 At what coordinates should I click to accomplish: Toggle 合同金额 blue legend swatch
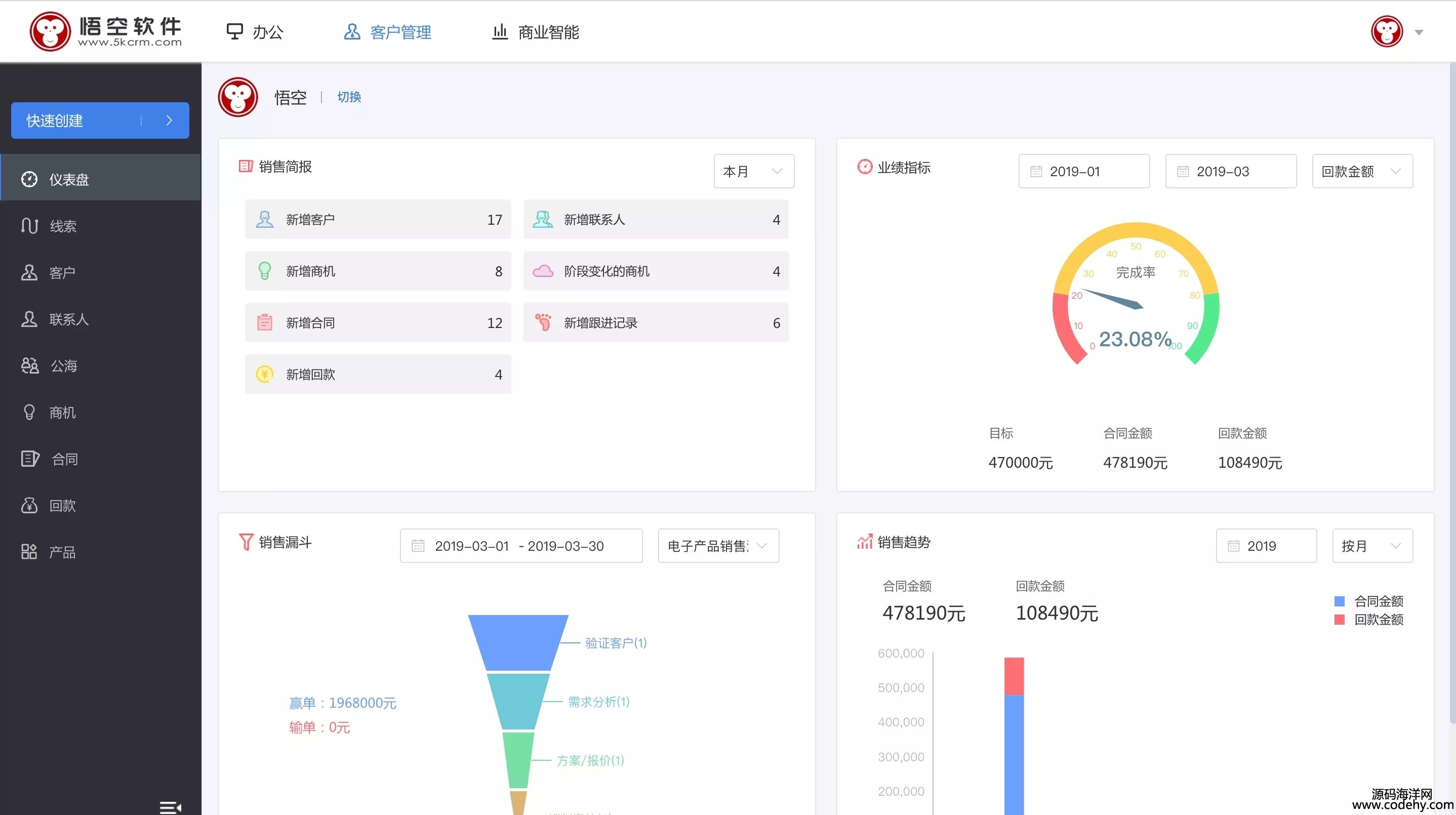click(1339, 601)
